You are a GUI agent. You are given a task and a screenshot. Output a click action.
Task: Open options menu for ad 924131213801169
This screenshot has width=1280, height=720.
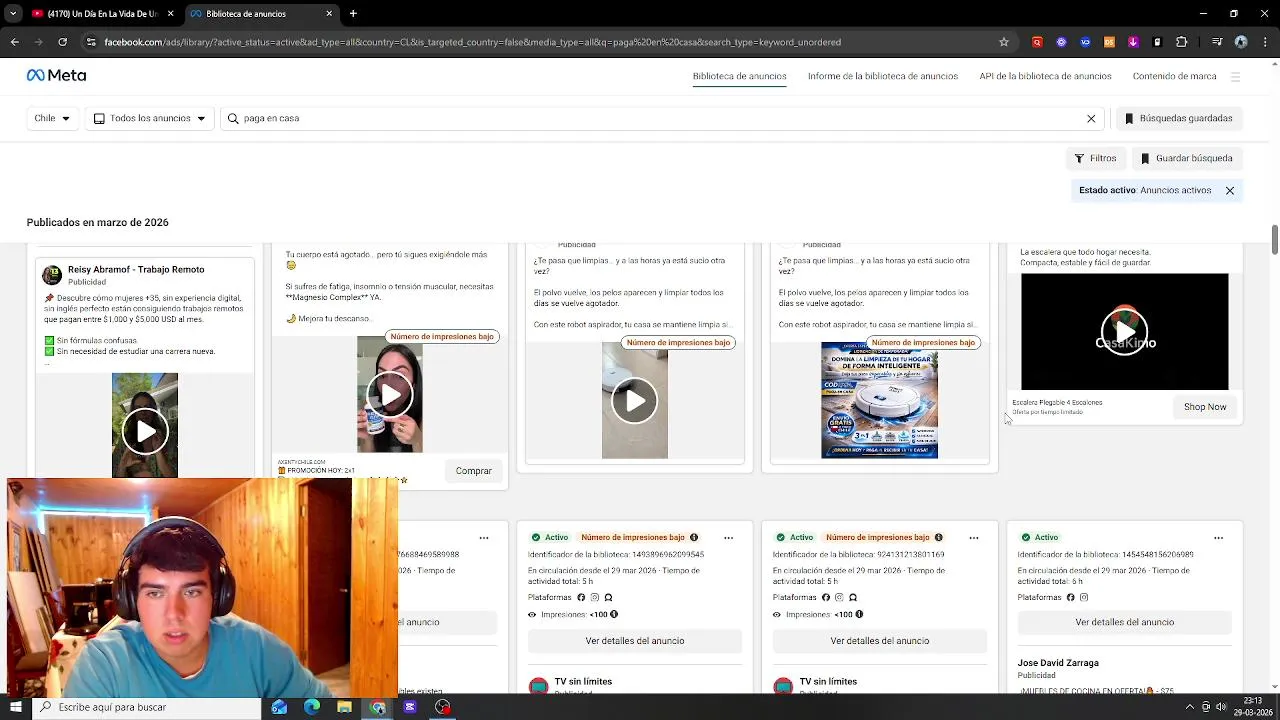(x=974, y=537)
